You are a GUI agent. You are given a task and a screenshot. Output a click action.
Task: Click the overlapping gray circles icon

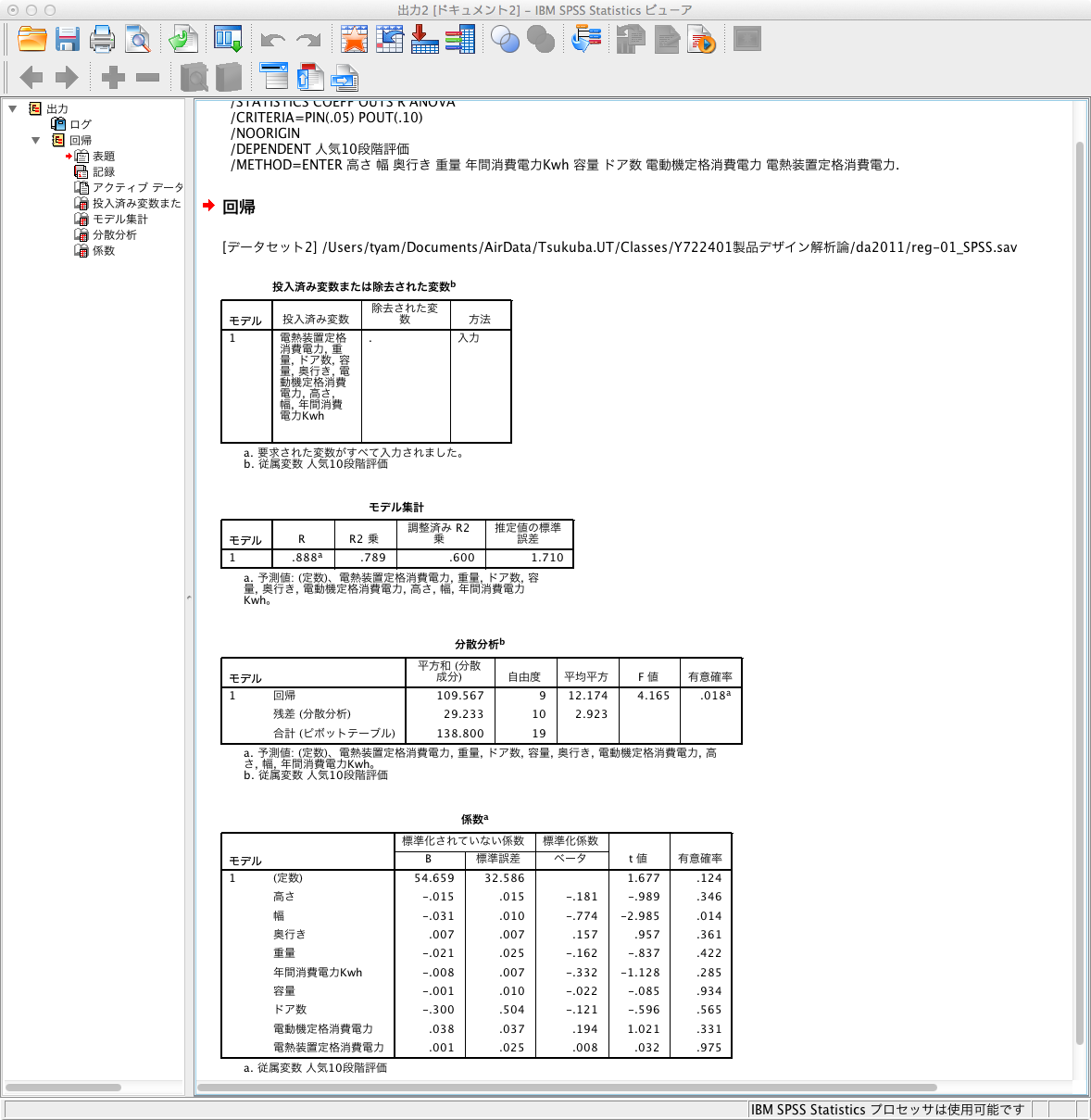pos(540,39)
